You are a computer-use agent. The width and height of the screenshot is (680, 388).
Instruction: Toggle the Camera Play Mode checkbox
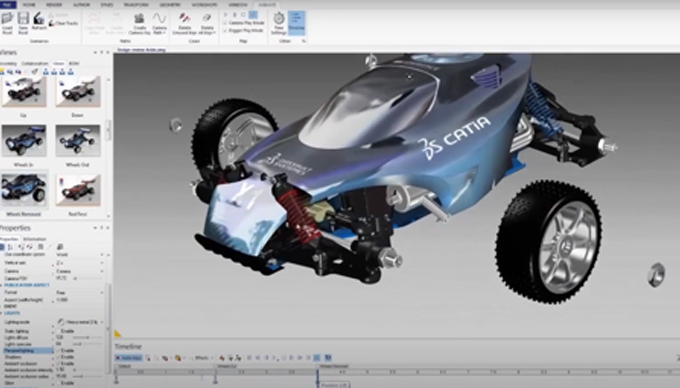(226, 23)
